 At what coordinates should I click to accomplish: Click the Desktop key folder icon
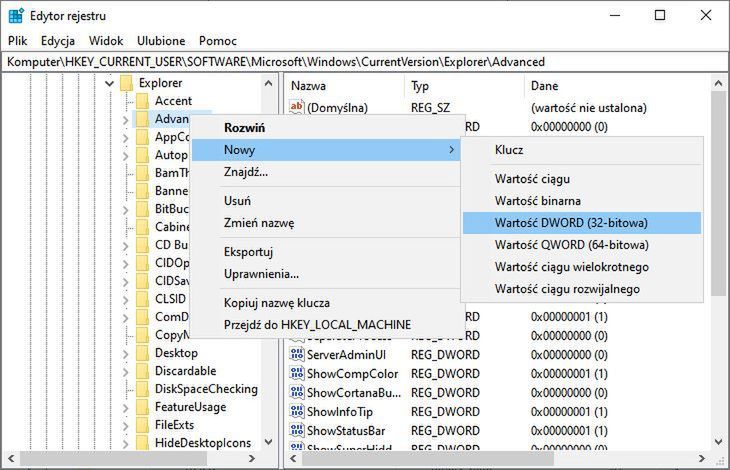(x=143, y=353)
